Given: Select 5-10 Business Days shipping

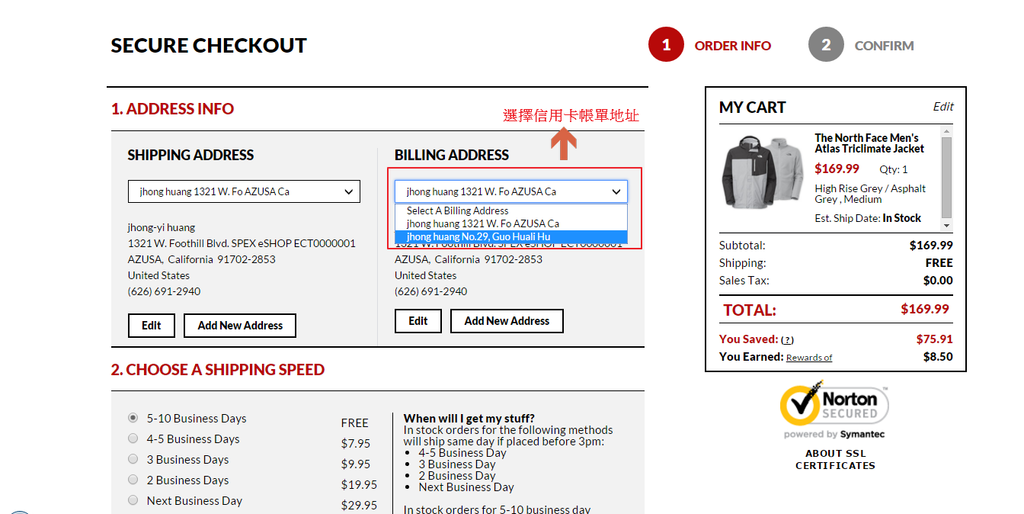Looking at the screenshot, I should click(x=133, y=417).
